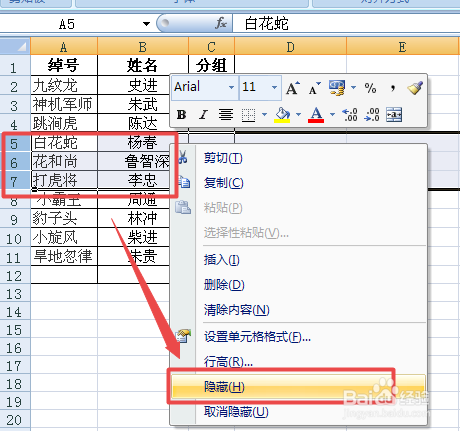Select row 12 header
This screenshot has width=460, height=431.
coord(15,275)
